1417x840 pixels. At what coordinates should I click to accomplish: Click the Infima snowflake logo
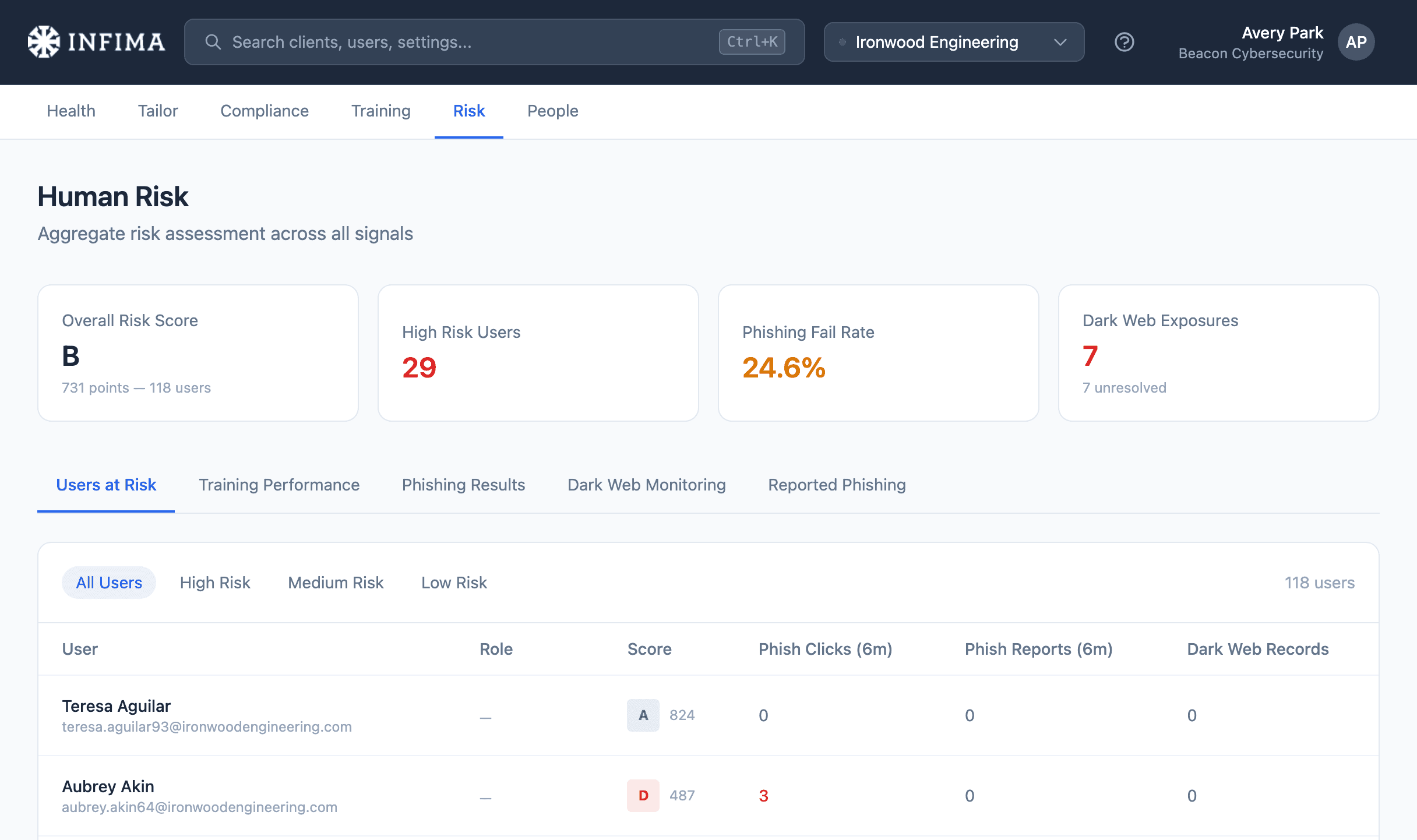click(x=44, y=42)
